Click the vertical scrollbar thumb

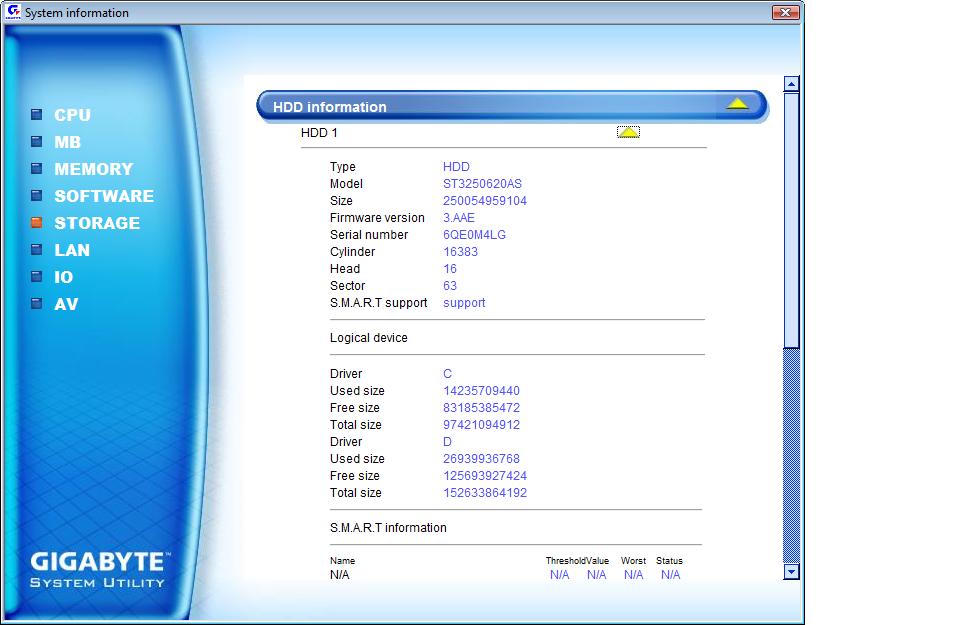[792, 220]
